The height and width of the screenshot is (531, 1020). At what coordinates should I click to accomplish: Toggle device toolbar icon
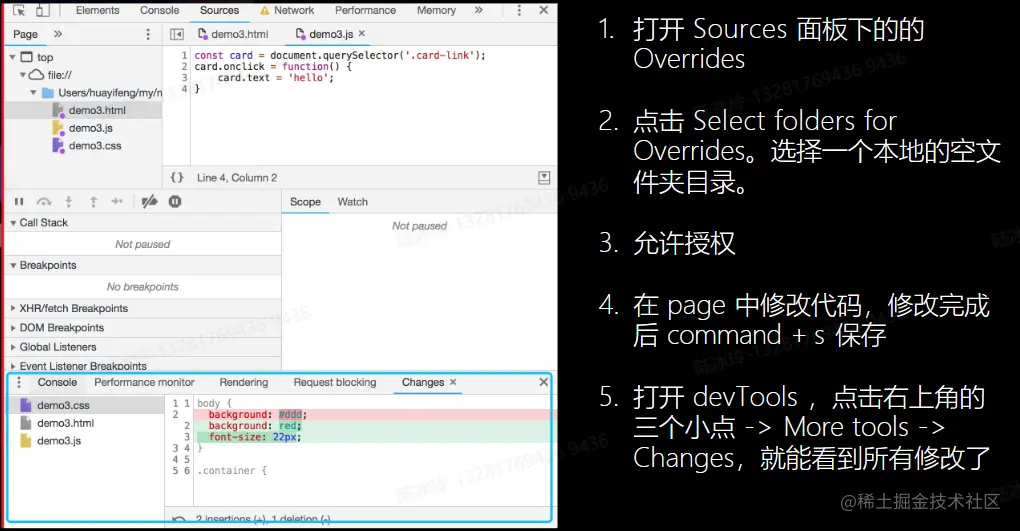click(42, 10)
